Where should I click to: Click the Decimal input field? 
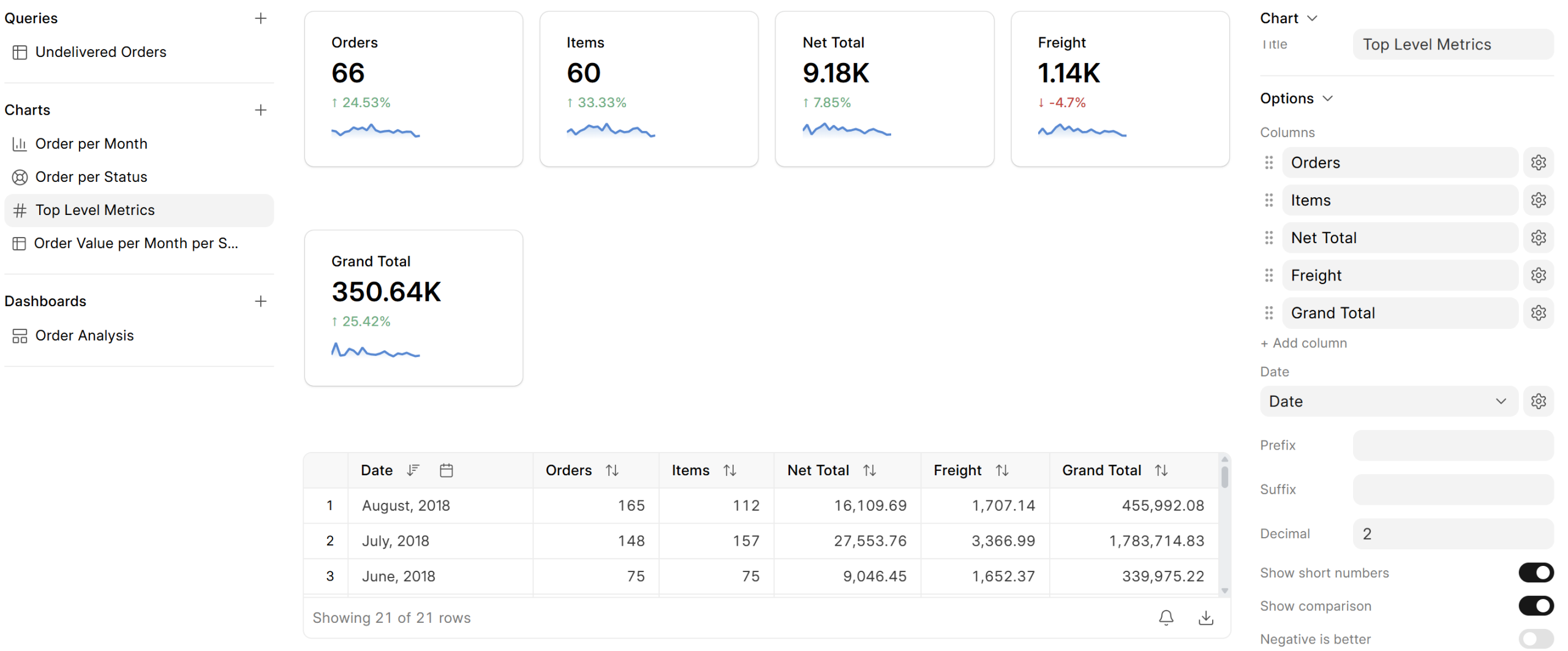pos(1452,534)
